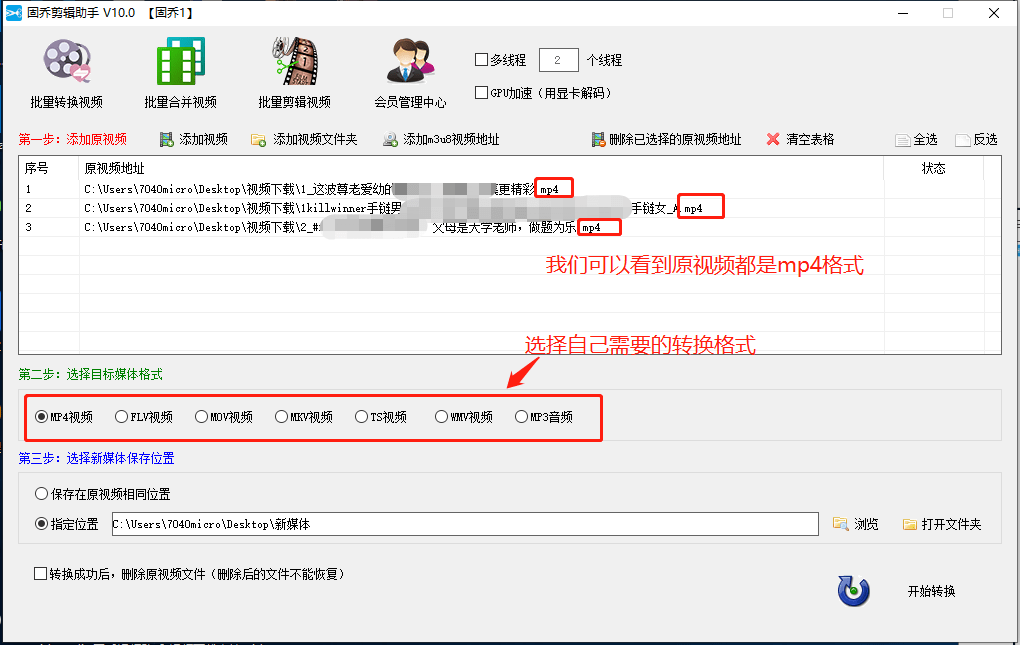Open the 会员管理中心 member center
This screenshot has width=1020, height=645.
410,72
